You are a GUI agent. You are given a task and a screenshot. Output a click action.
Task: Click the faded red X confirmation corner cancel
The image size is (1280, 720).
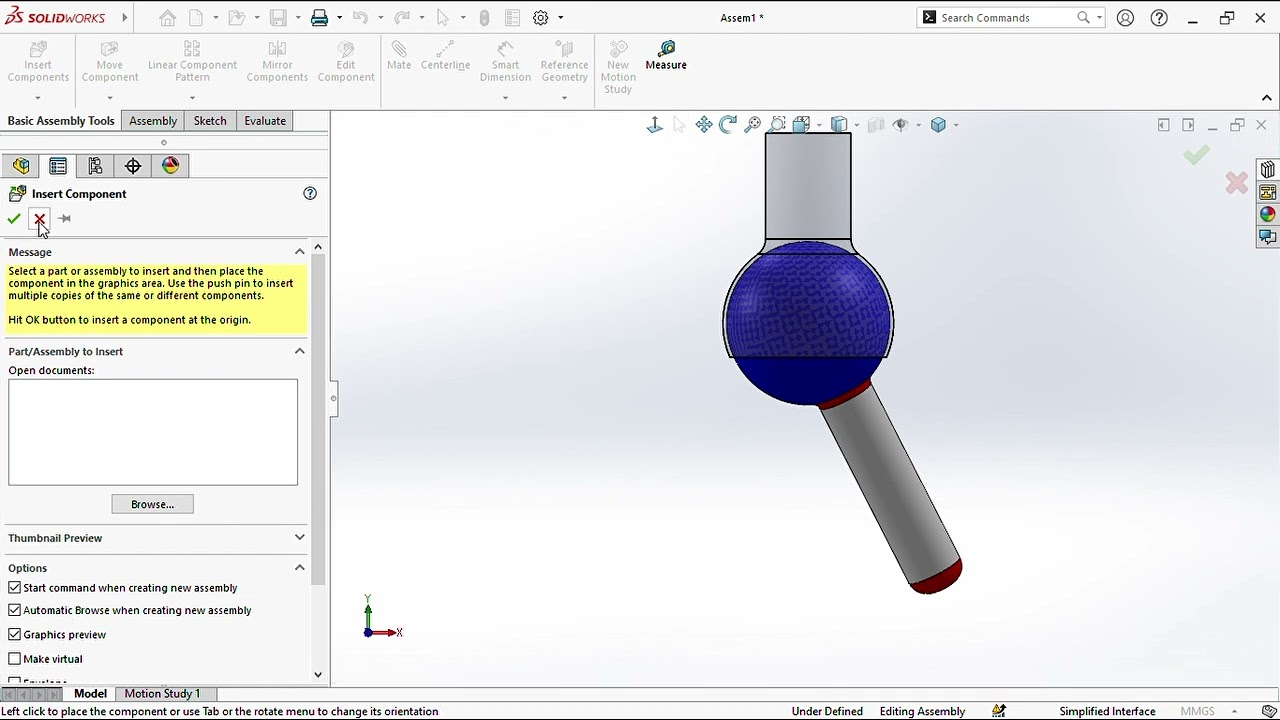(1236, 183)
